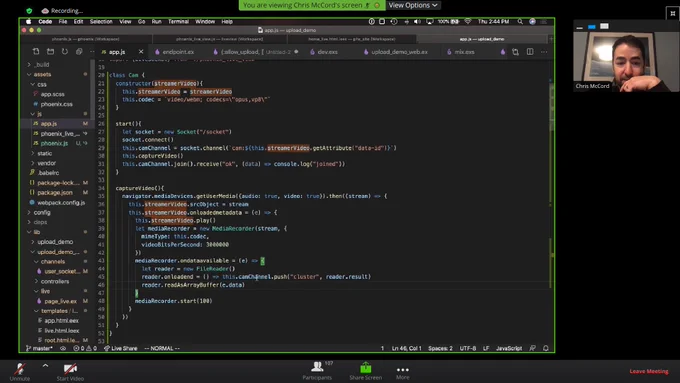Open webpack.config.js in the file tree
The image size is (680, 383).
[x=61, y=203]
